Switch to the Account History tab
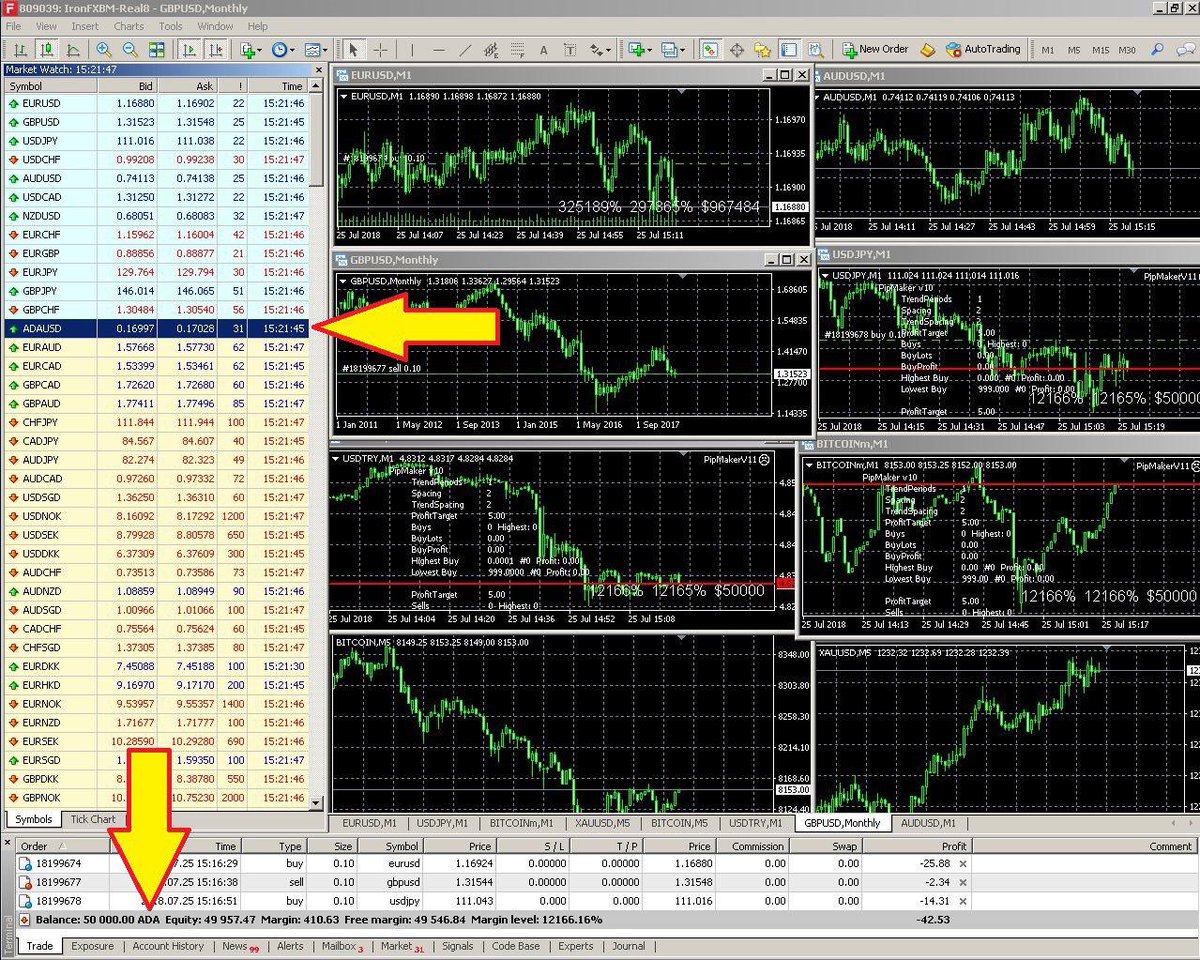Screen dimensions: 1200x960 click(x=167, y=946)
